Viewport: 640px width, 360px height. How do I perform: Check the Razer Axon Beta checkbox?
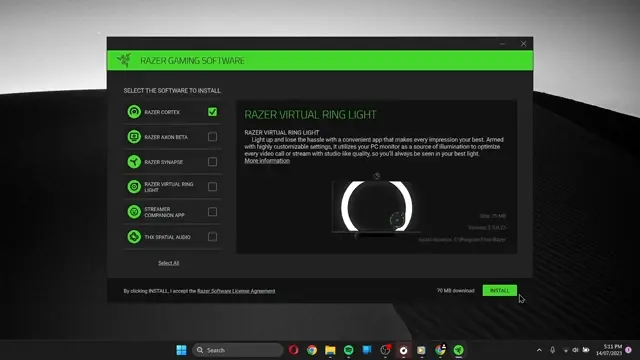coord(212,137)
